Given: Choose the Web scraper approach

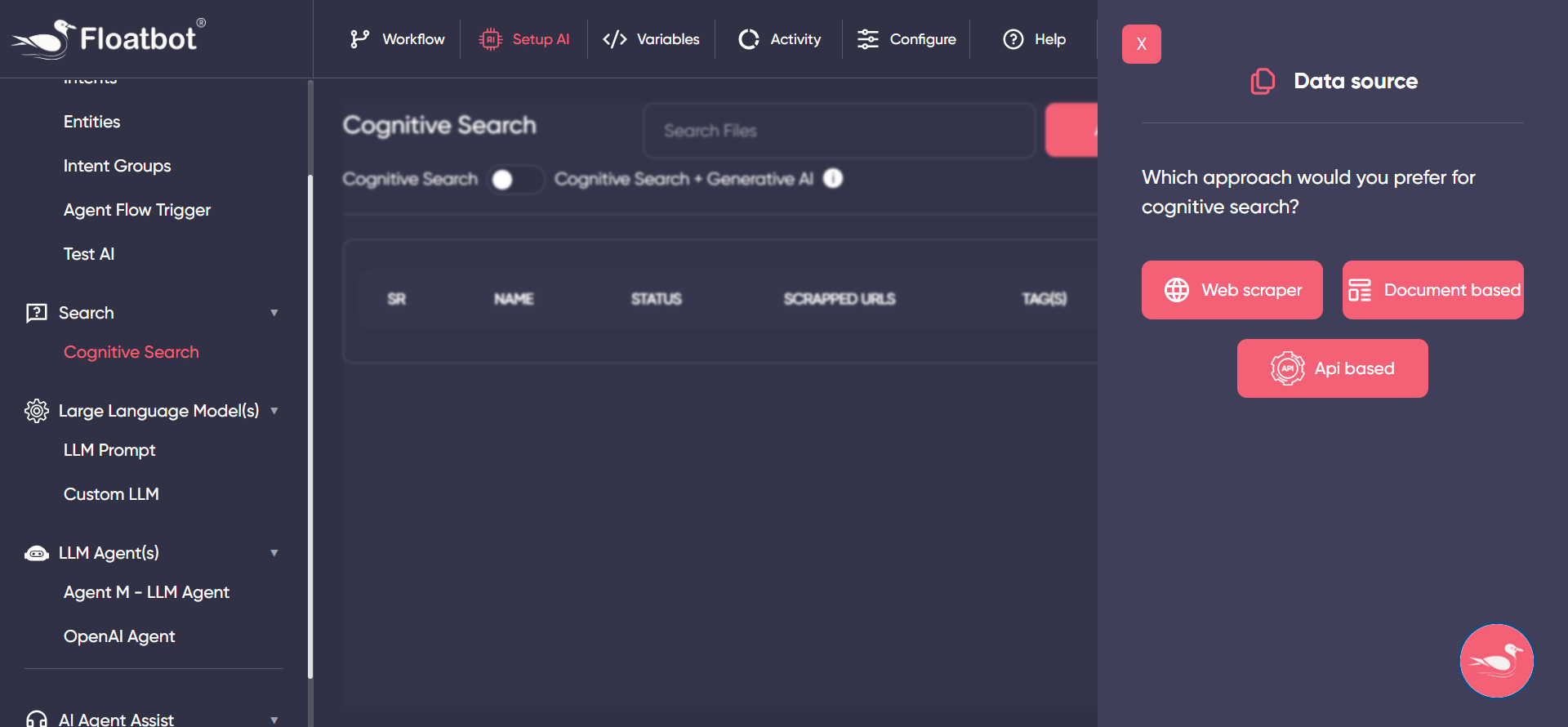Looking at the screenshot, I should coord(1232,290).
